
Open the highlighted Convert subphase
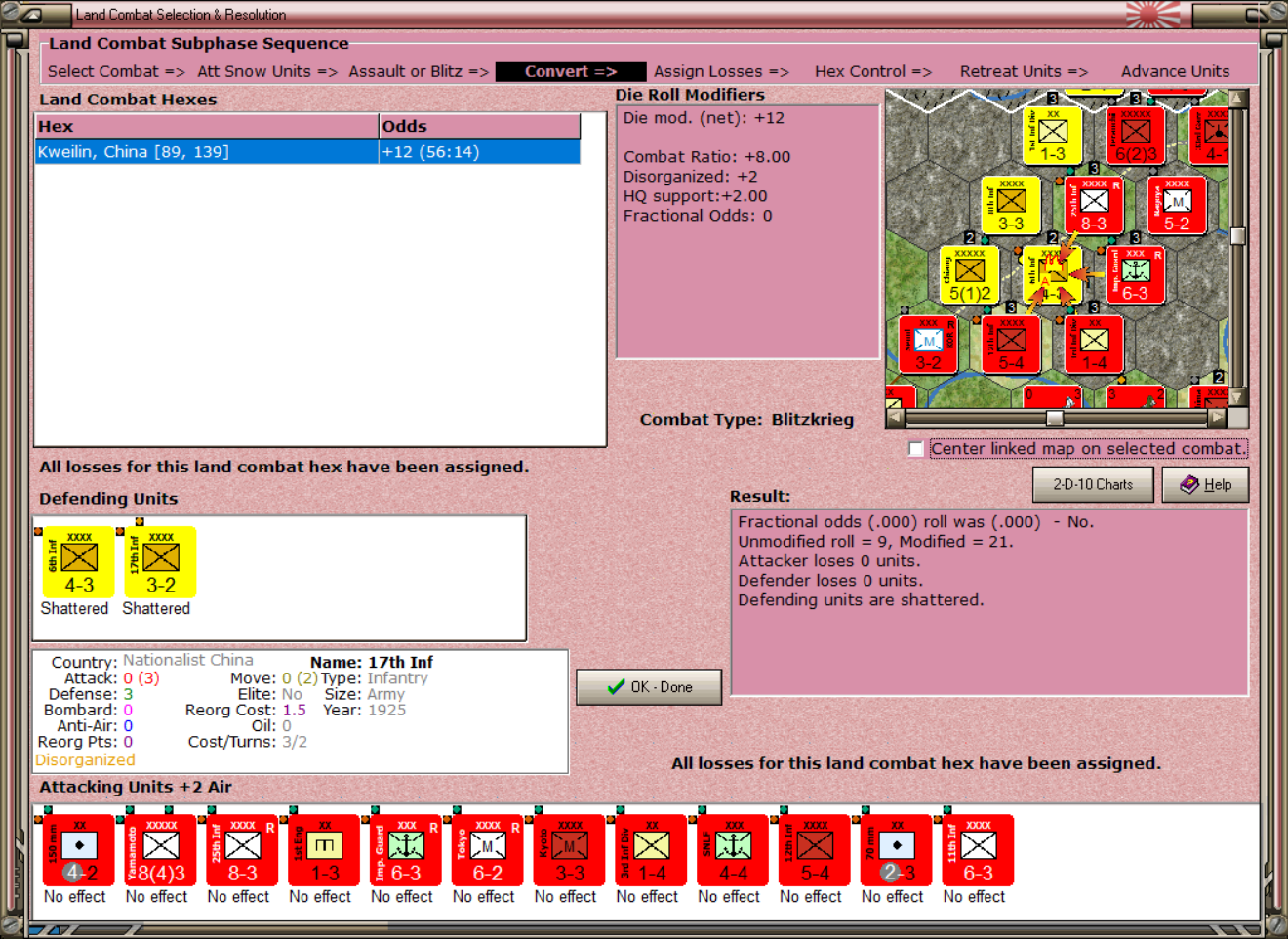pos(571,71)
